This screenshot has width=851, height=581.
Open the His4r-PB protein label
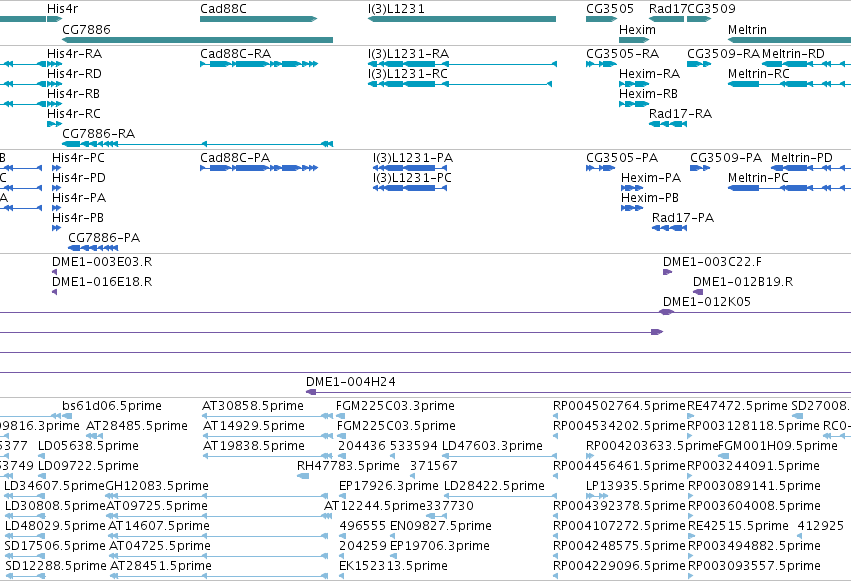pos(78,218)
